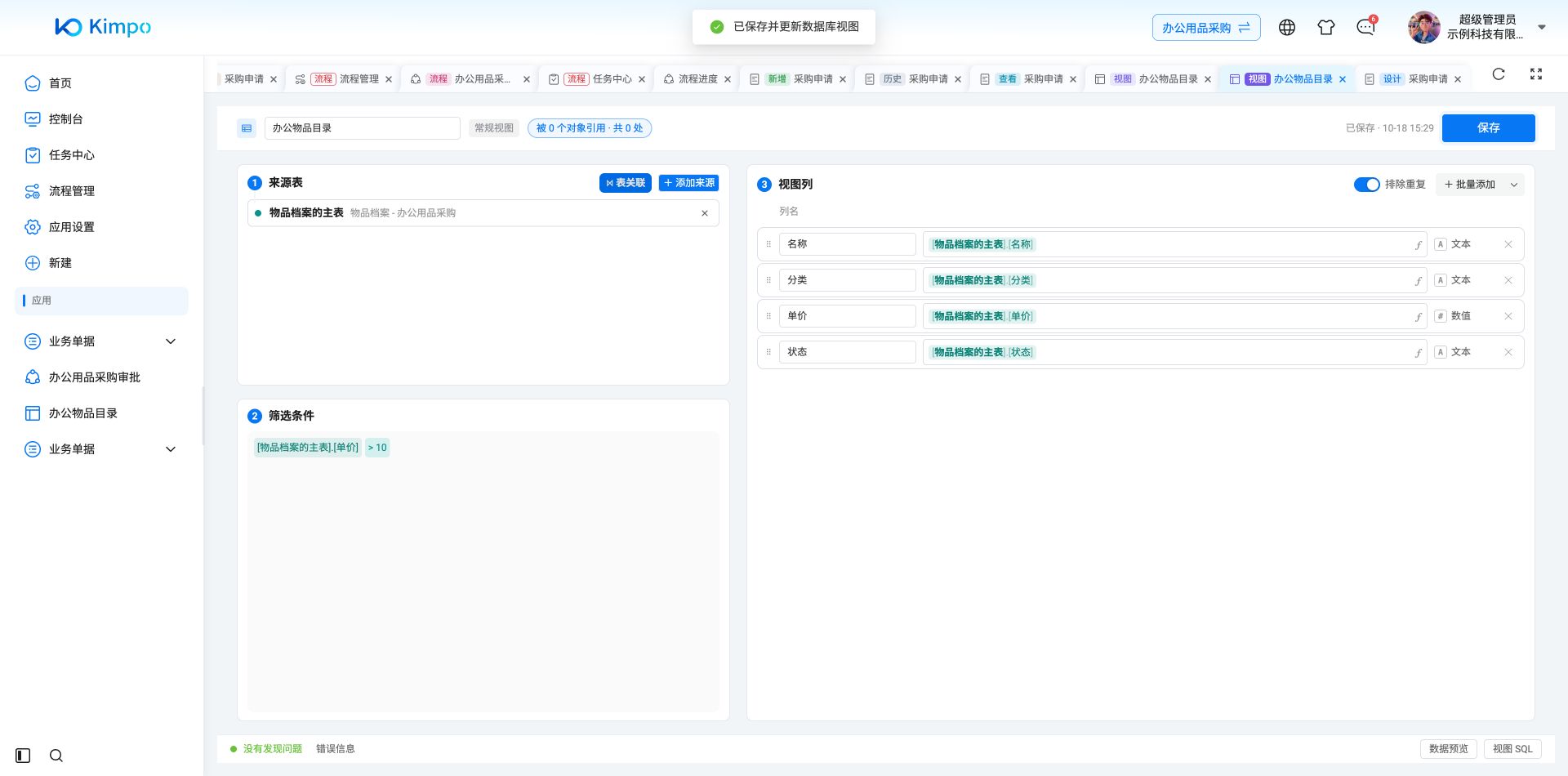
Task: Click the 表关联 button
Action: click(x=626, y=183)
